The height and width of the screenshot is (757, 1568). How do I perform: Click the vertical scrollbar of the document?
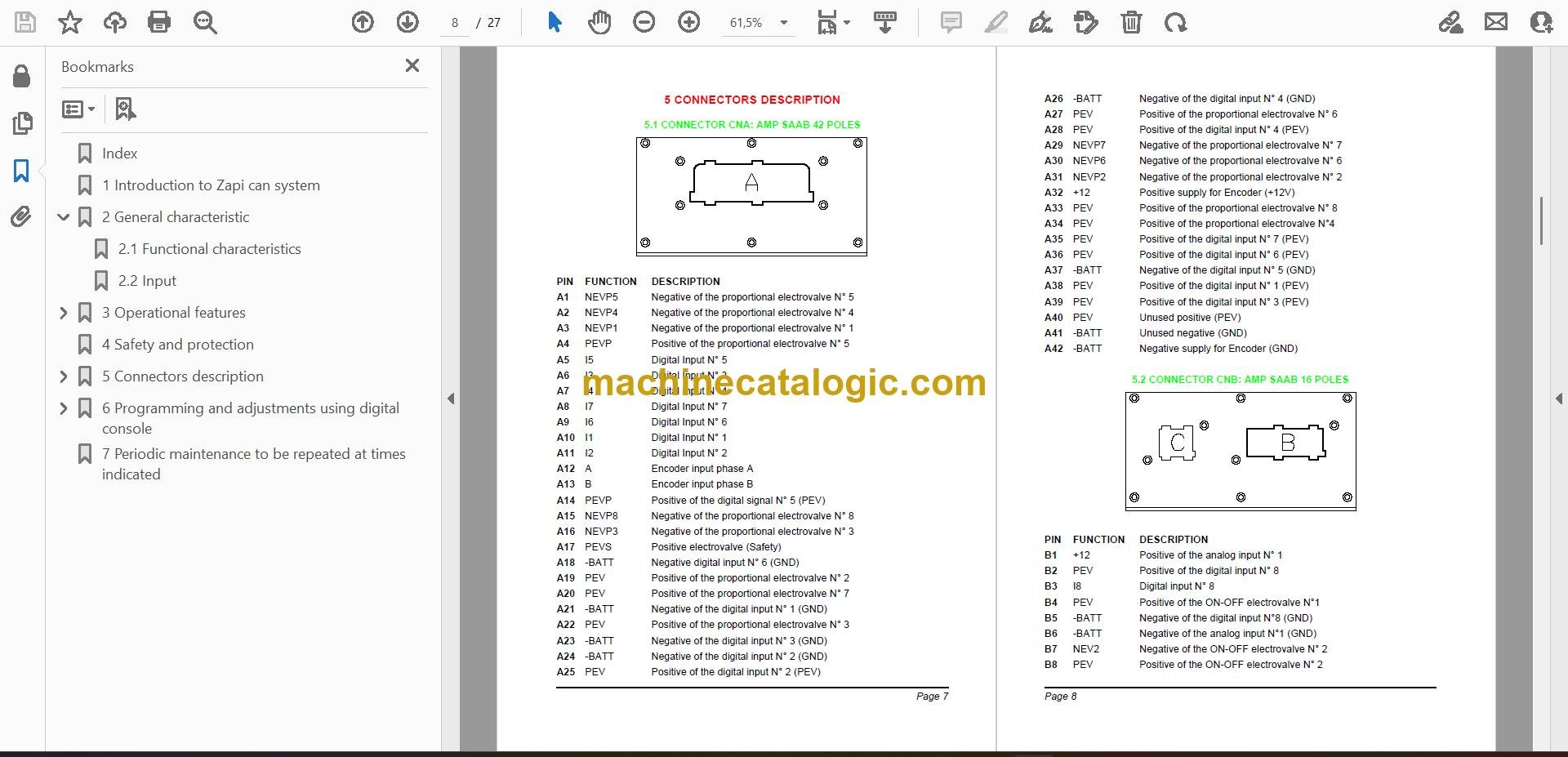pyautogui.click(x=1541, y=220)
